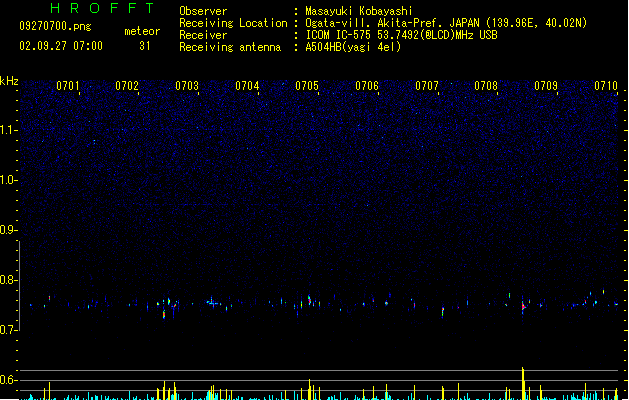
Task: Click the Receiving Location label
Action: coord(233,23)
